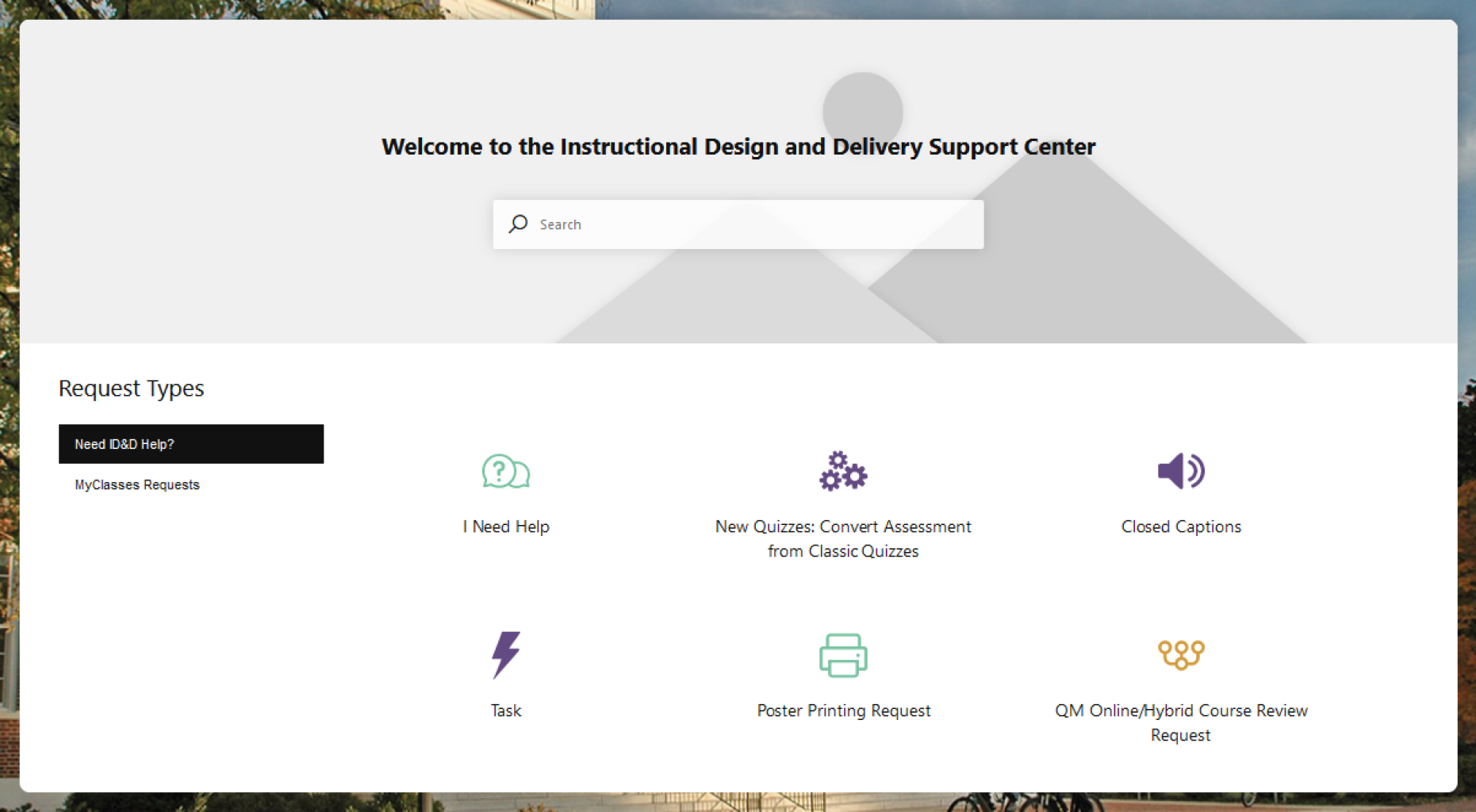Select New Quizzes: Convert Assessment request
1476x812 pixels.
pyautogui.click(x=843, y=538)
